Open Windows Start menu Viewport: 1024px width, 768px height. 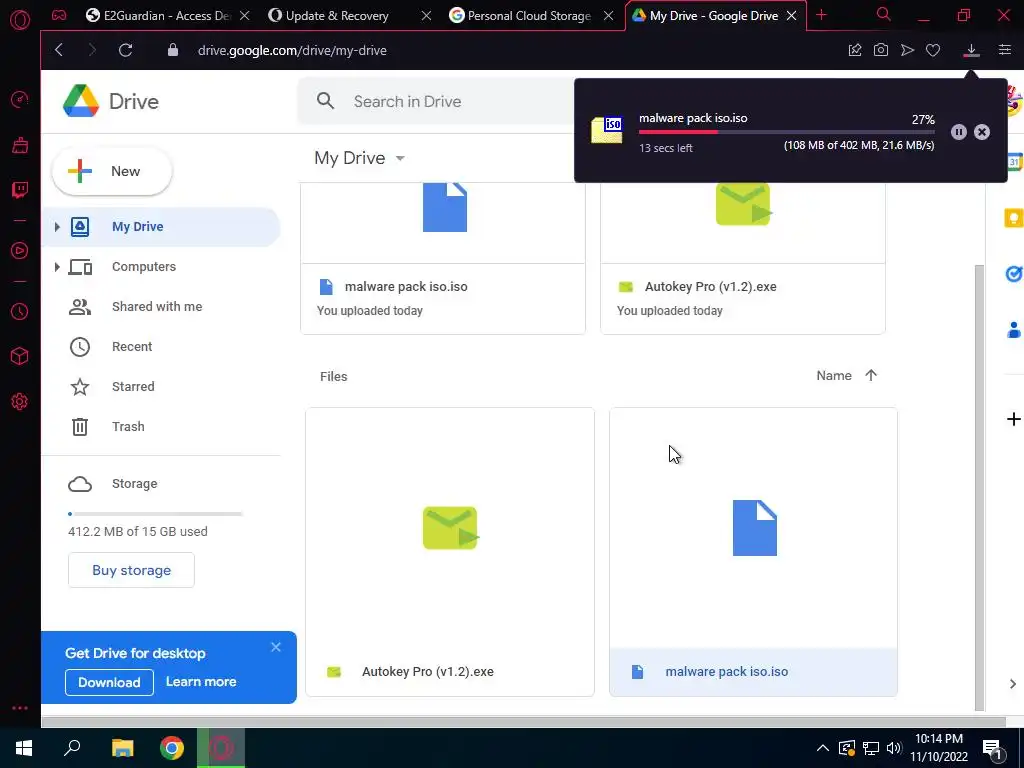click(24, 748)
